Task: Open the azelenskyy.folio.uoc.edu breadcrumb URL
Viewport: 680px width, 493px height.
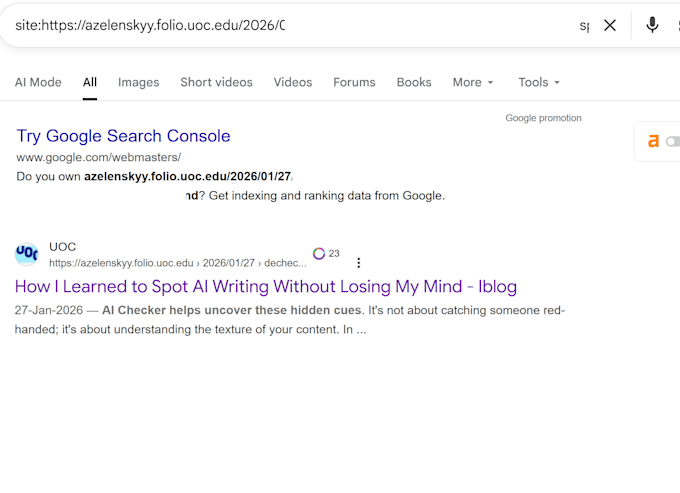Action: pyautogui.click(x=178, y=263)
